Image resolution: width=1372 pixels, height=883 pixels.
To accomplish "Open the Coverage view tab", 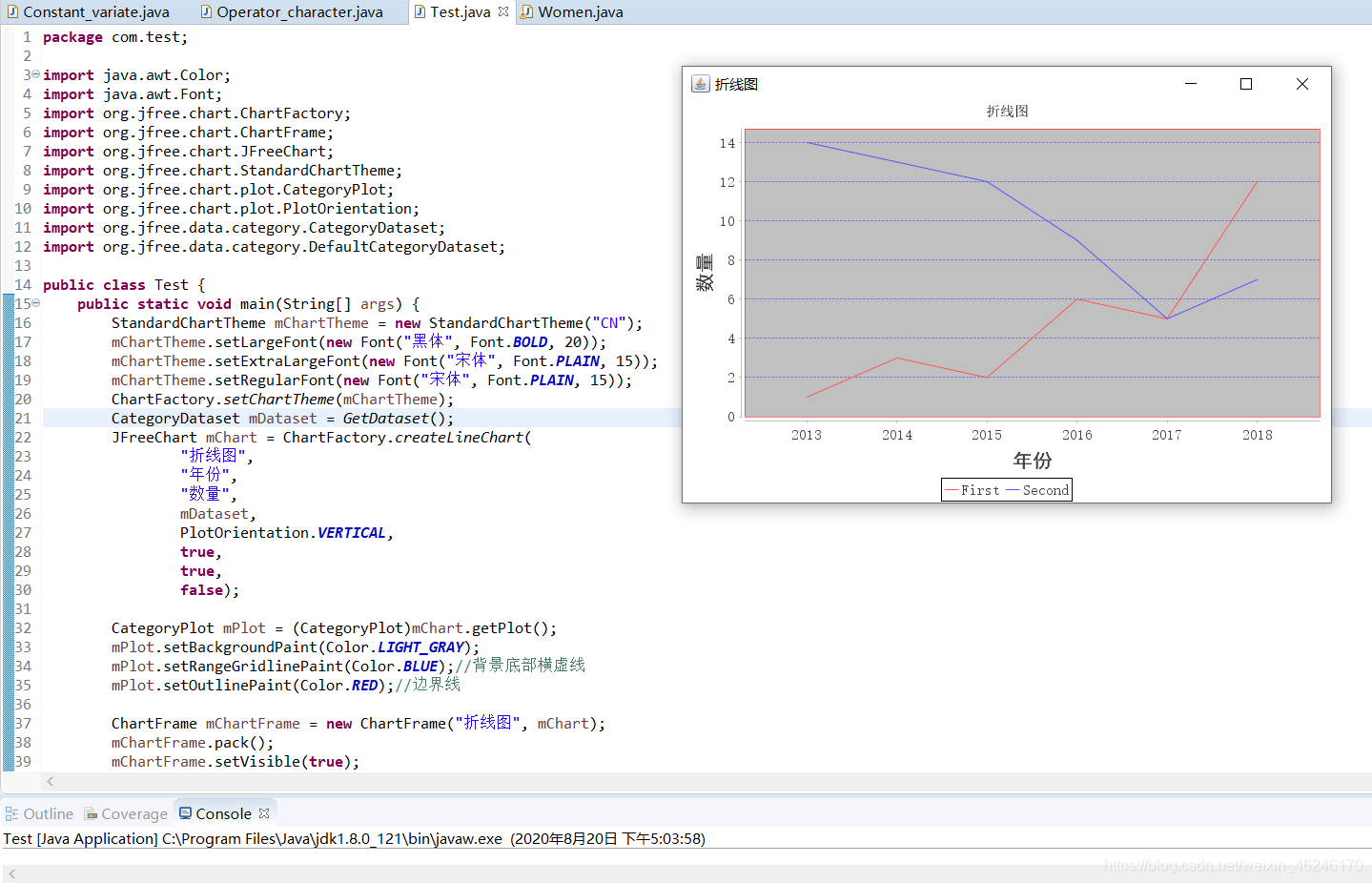I will click(x=133, y=813).
